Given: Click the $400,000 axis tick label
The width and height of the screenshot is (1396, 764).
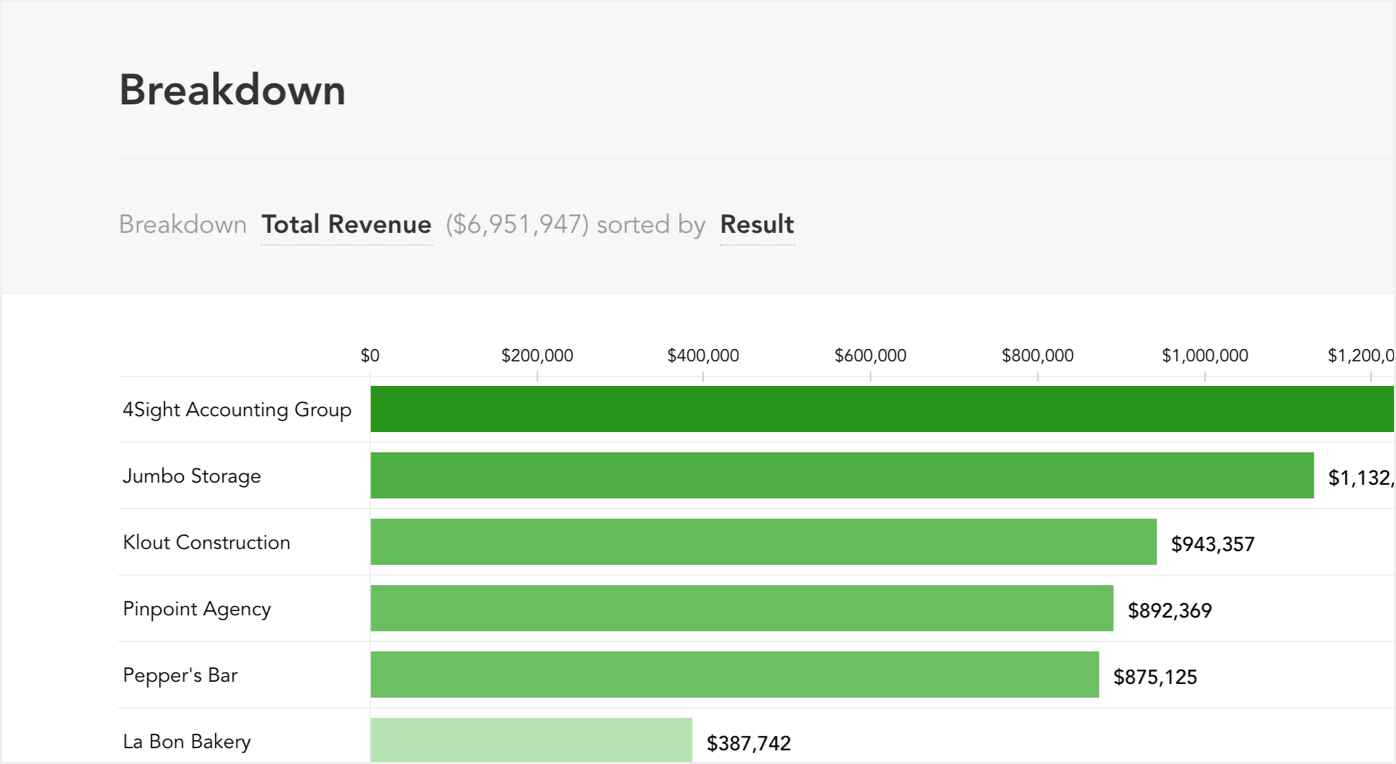Looking at the screenshot, I should pos(703,356).
